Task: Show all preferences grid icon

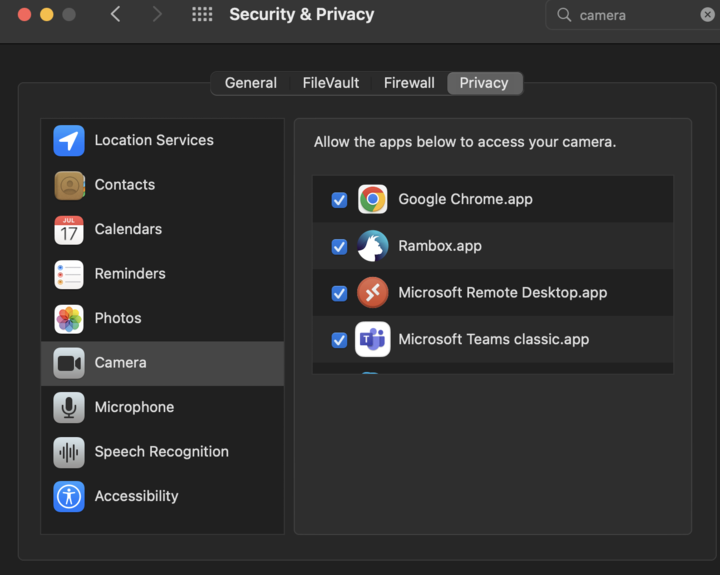Action: click(202, 14)
